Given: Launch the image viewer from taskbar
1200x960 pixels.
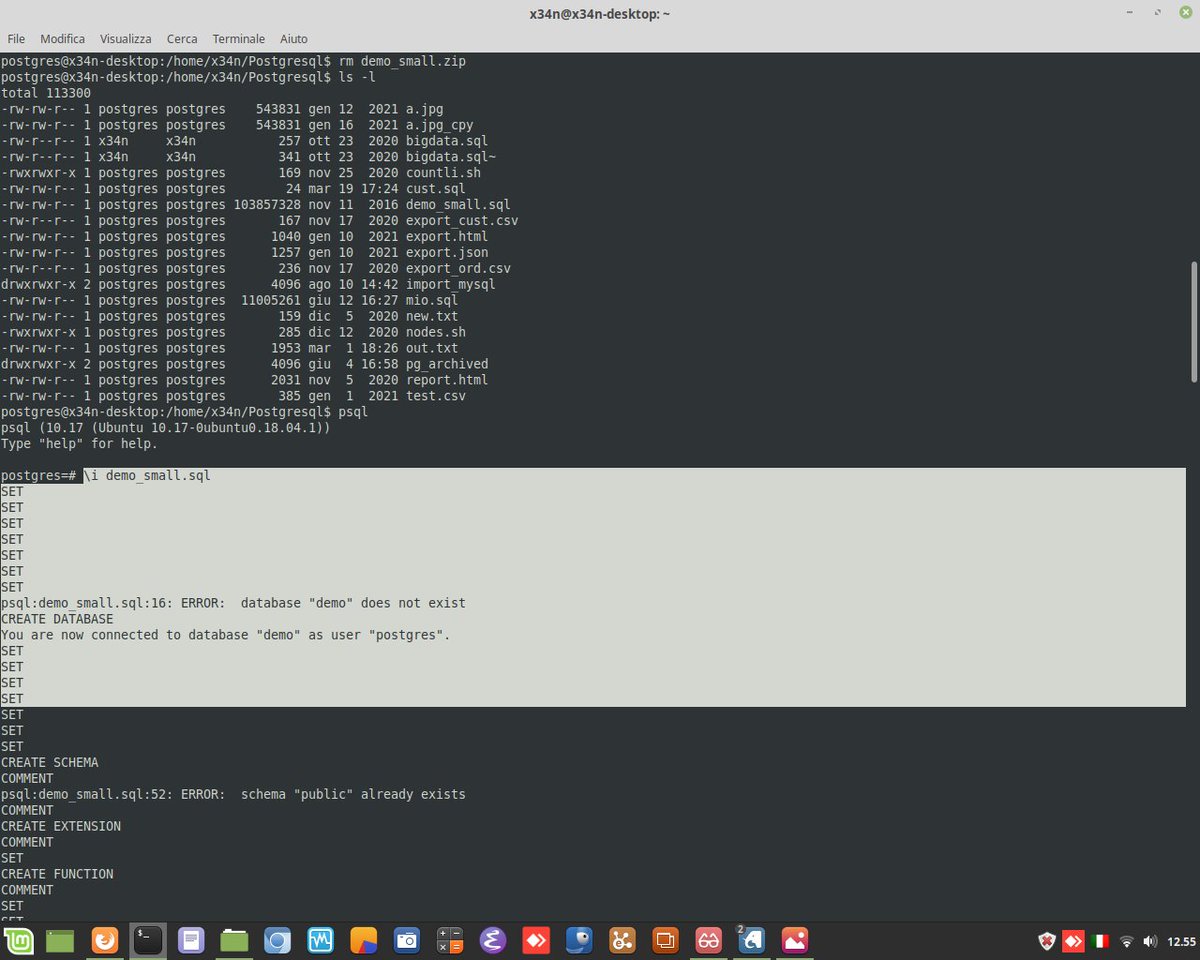Looking at the screenshot, I should click(x=793, y=940).
